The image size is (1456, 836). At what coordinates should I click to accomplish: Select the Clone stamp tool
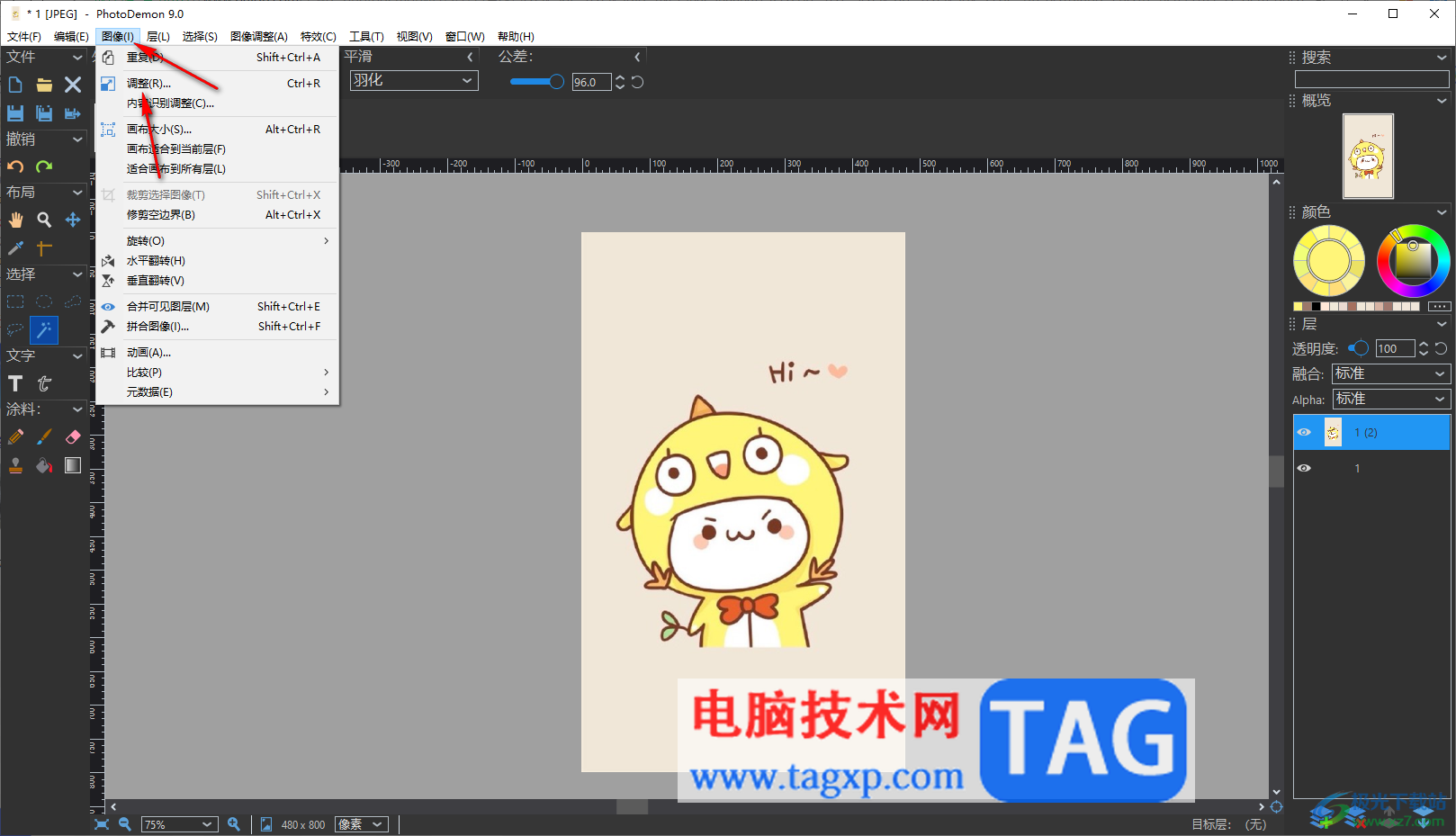(x=15, y=465)
